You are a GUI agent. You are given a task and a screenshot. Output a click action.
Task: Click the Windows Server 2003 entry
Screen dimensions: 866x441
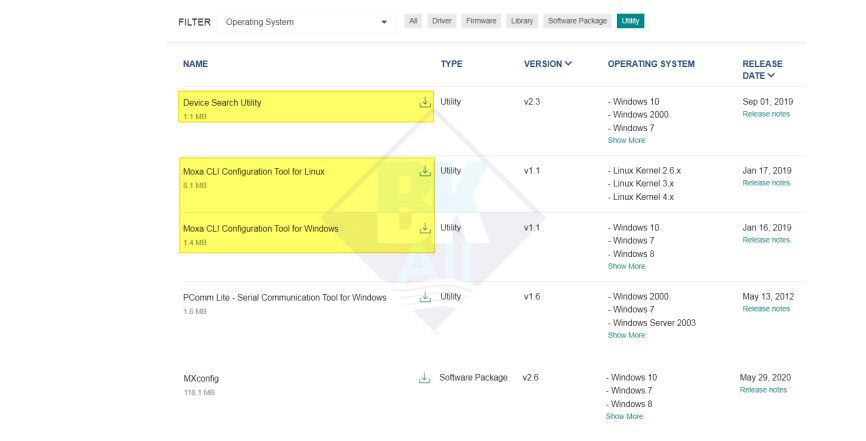[x=652, y=323]
